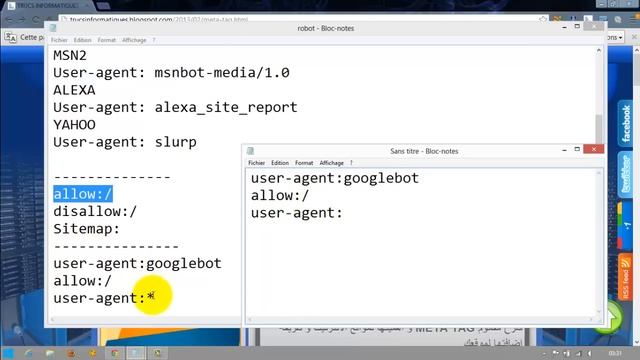The width and height of the screenshot is (640, 360).
Task: Open Edition menu in robot Bloc-notes
Action: tap(82, 40)
